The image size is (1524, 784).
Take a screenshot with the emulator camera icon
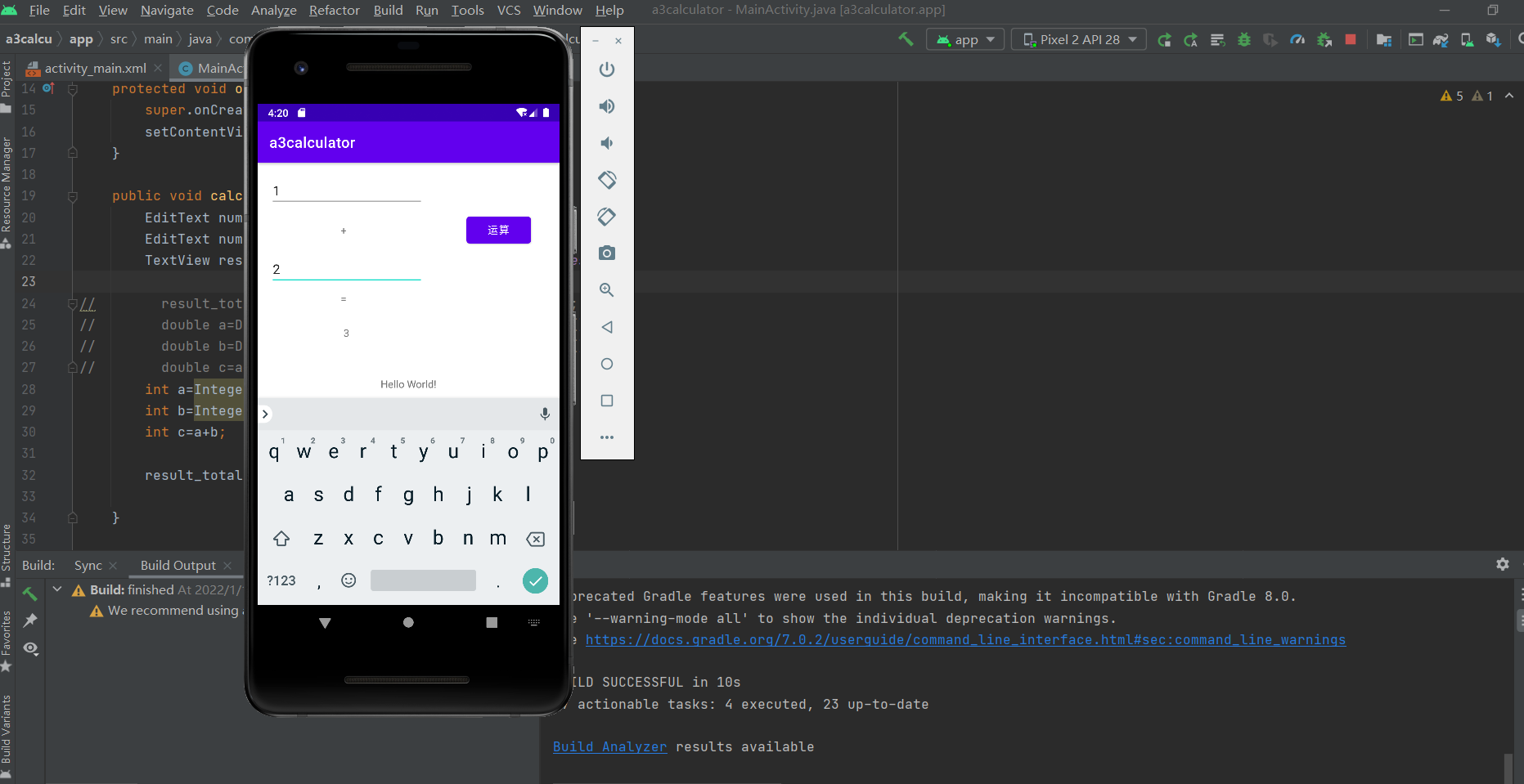pos(606,253)
